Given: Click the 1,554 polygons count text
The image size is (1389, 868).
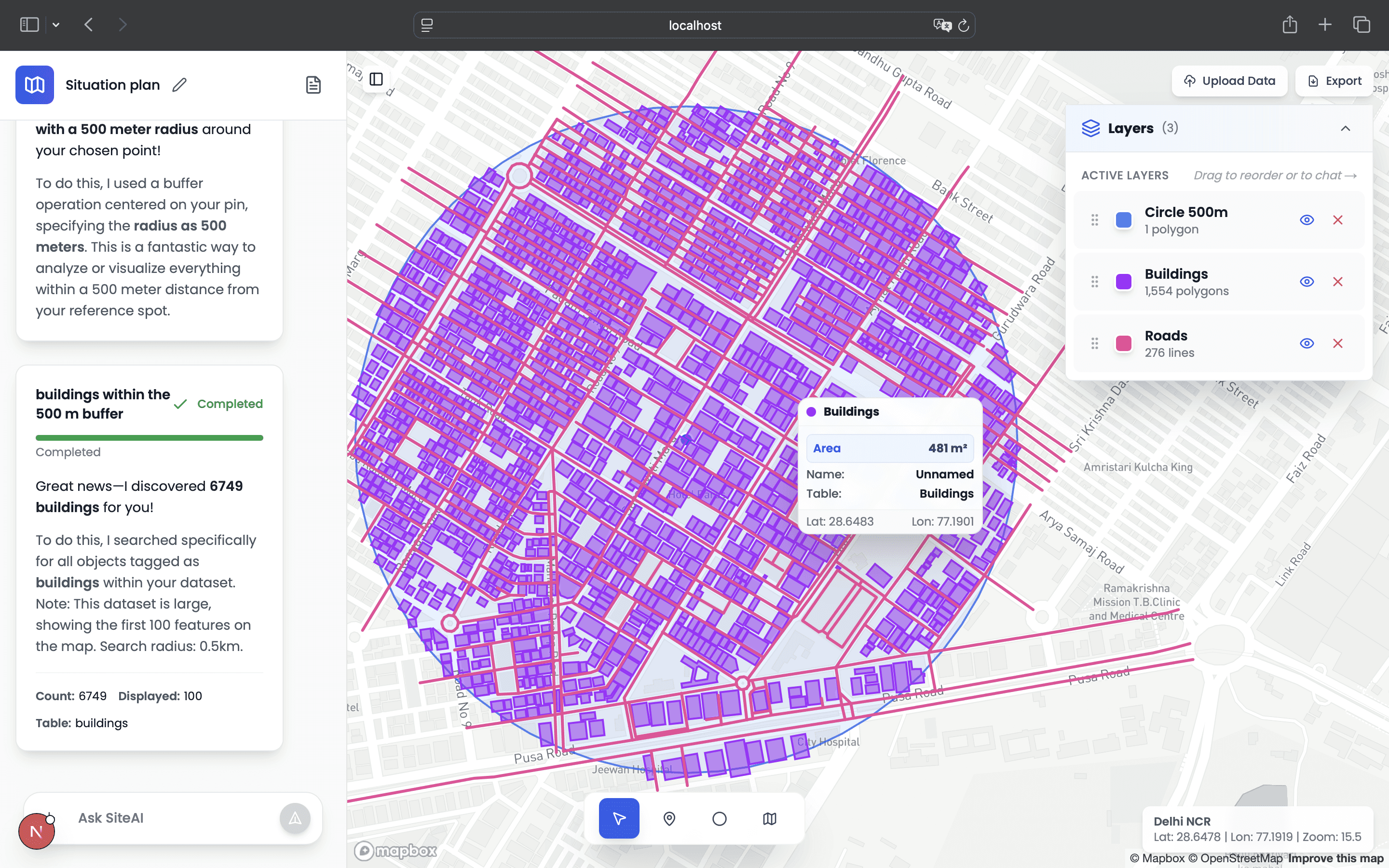Looking at the screenshot, I should point(1186,291).
